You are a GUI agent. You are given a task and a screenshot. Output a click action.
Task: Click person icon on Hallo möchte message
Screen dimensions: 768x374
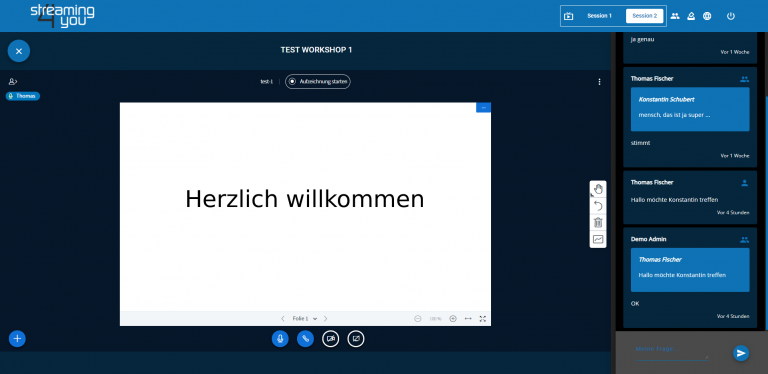744,183
